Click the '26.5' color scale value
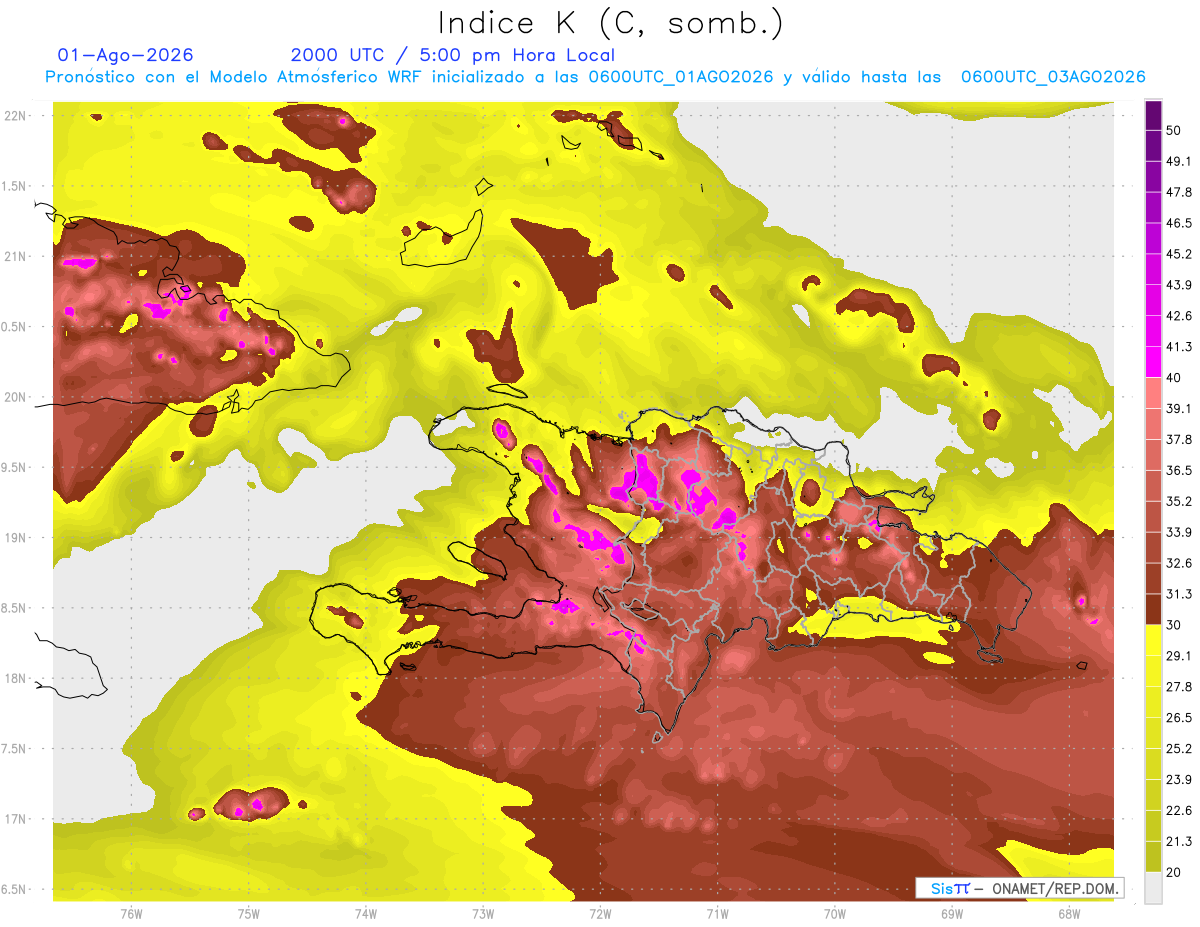This screenshot has width=1200, height=927. [1179, 718]
